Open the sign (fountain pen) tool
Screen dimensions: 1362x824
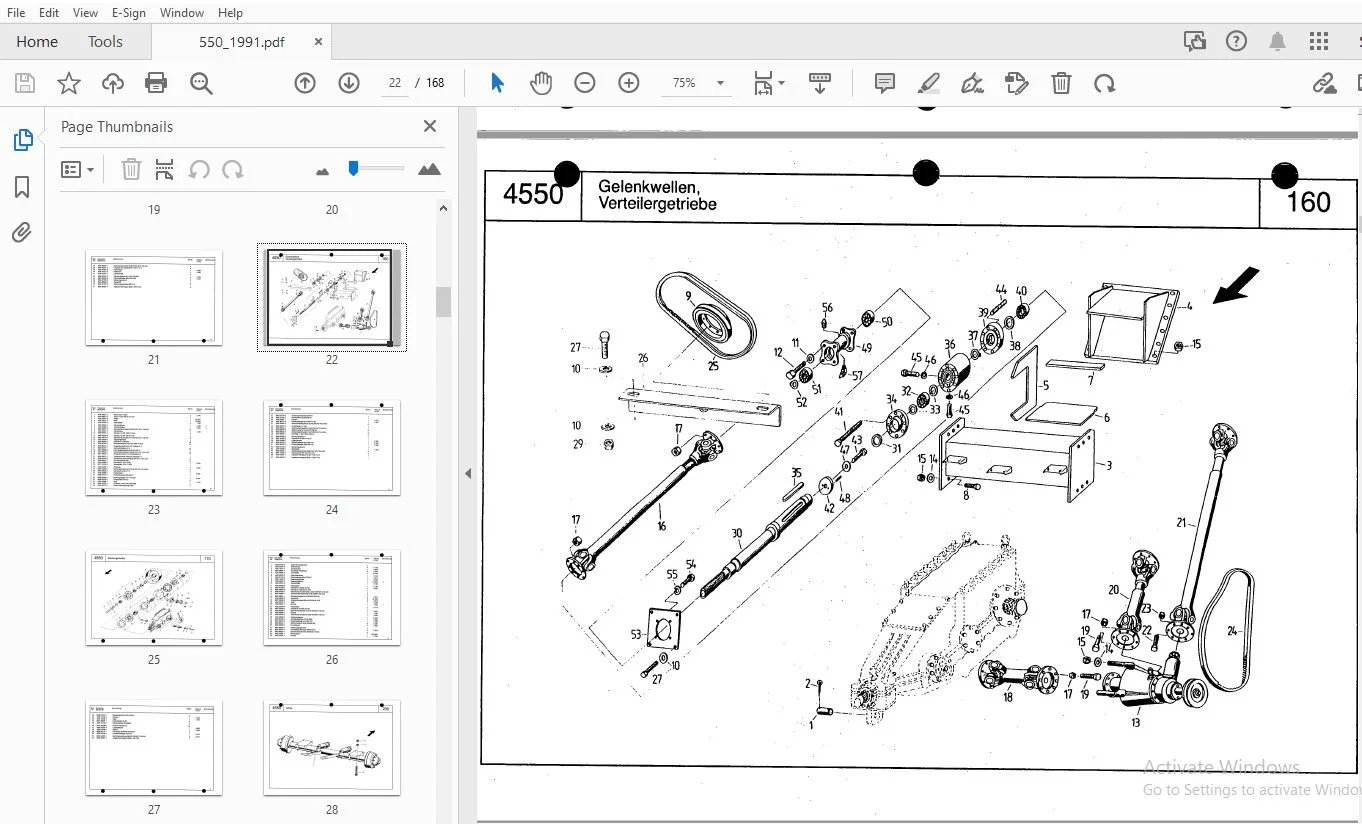coord(972,83)
